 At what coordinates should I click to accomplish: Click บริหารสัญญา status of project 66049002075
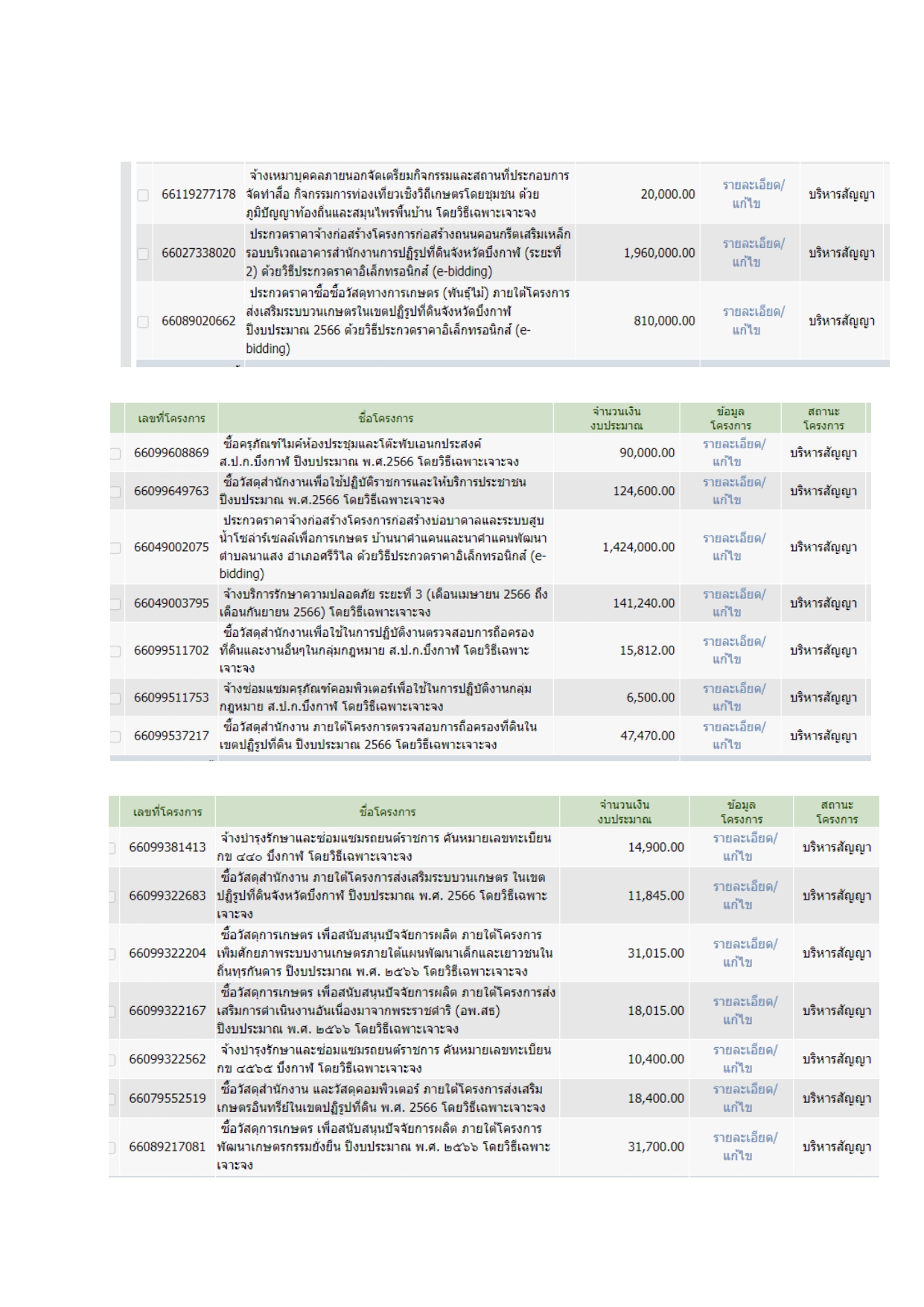pyautogui.click(x=823, y=547)
